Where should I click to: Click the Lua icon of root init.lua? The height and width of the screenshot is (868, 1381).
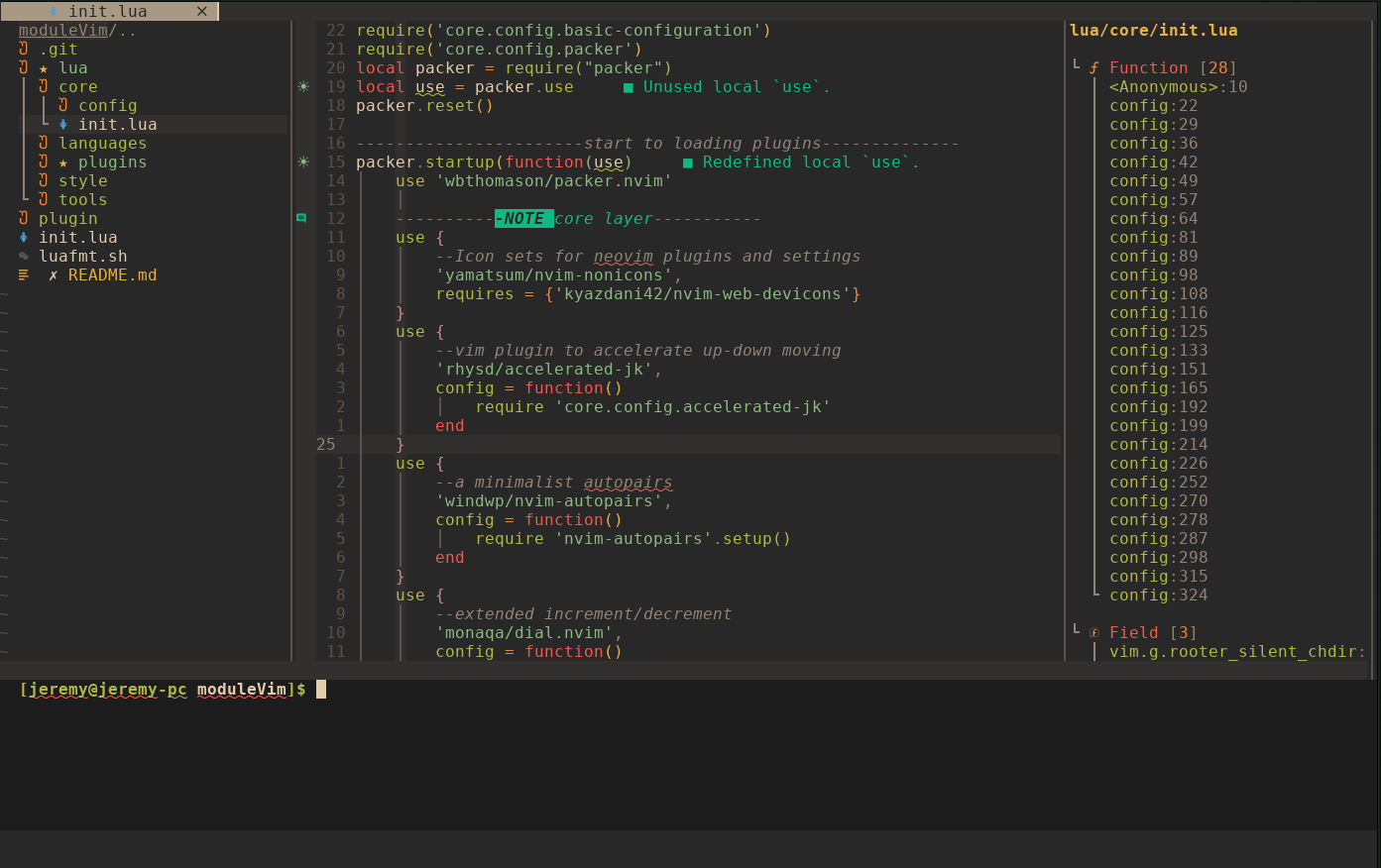pyautogui.click(x=24, y=238)
